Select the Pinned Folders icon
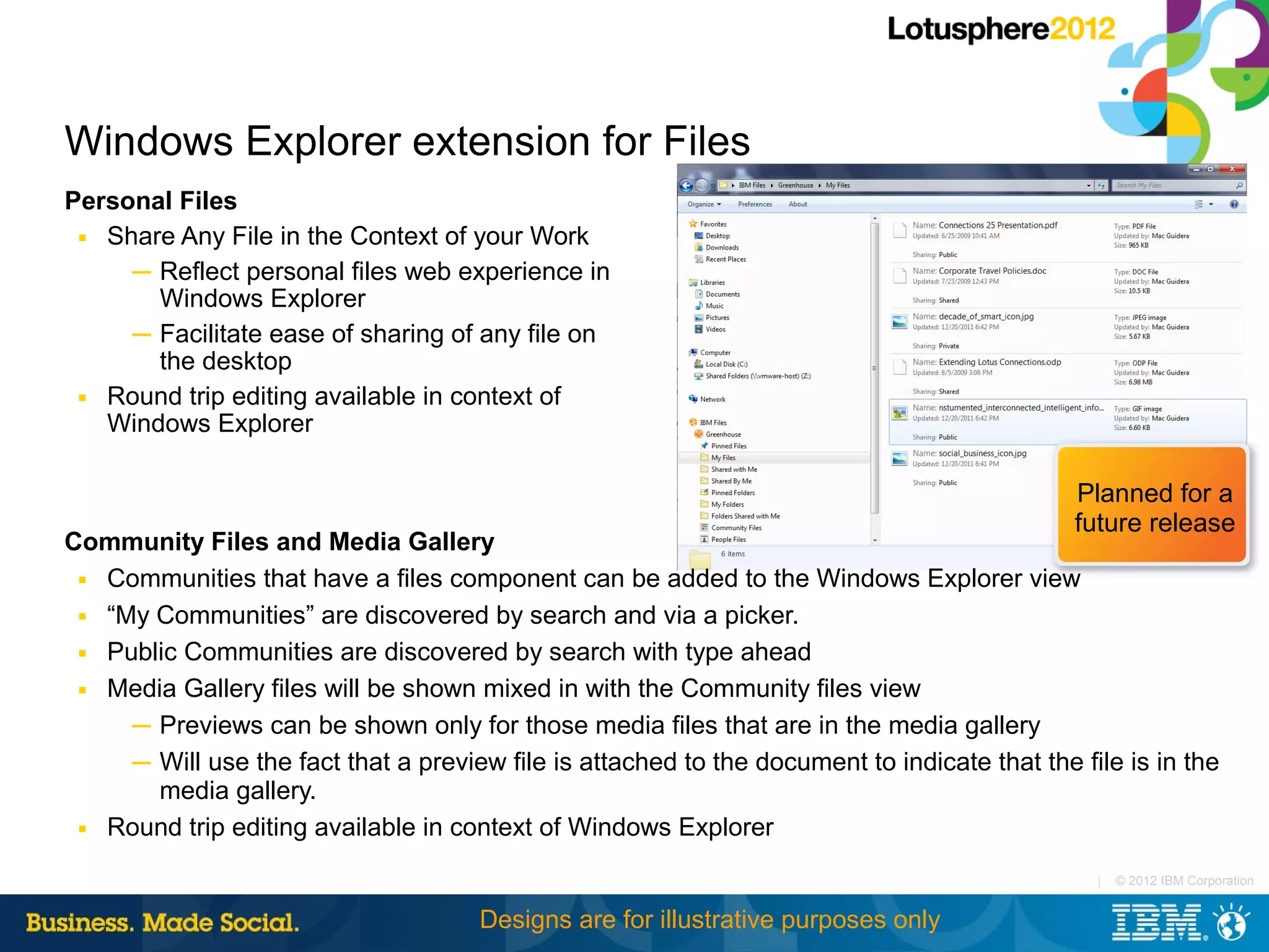This screenshot has width=1269, height=952. click(705, 492)
